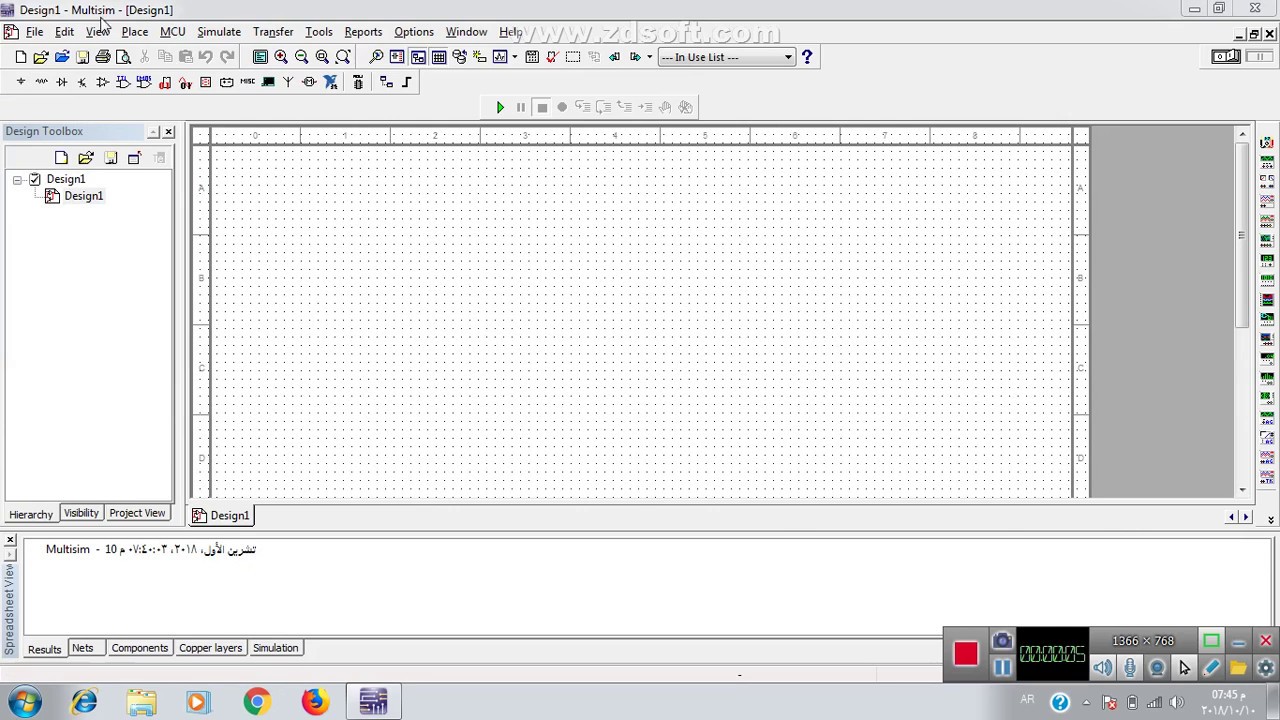Click the Zoom In magnifier

pos(281,57)
